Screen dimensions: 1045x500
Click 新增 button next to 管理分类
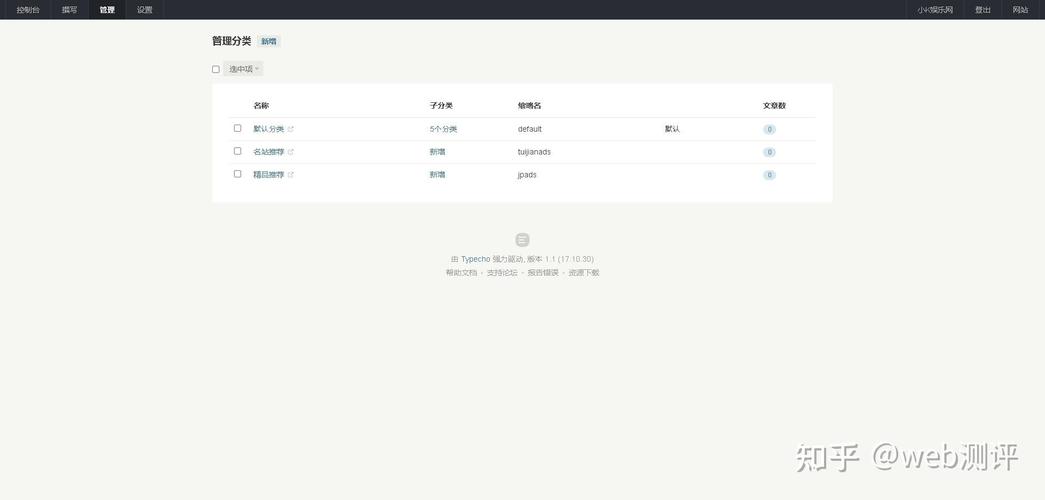(x=269, y=42)
